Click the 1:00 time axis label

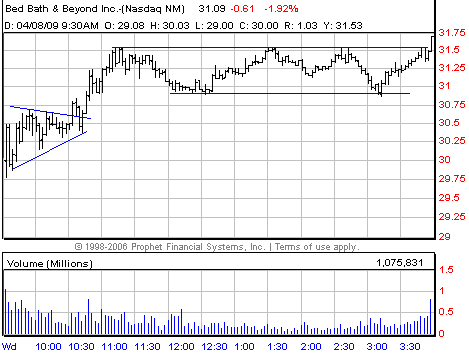point(244,347)
